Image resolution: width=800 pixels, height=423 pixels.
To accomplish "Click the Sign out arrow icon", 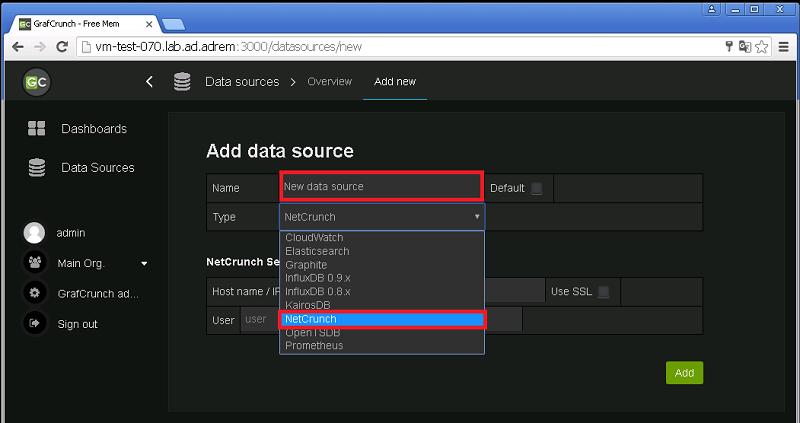I will 35,323.
